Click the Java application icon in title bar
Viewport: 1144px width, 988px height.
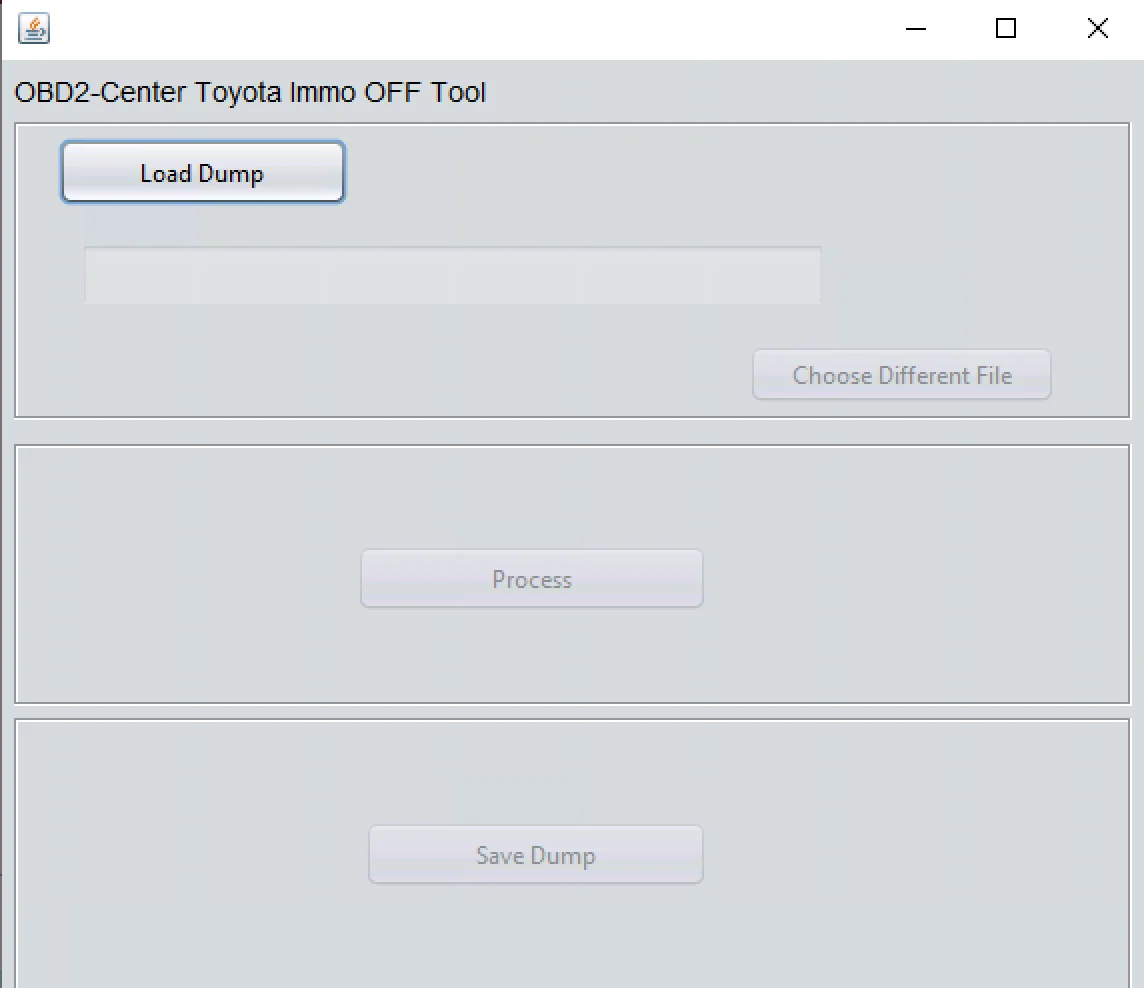[x=34, y=29]
